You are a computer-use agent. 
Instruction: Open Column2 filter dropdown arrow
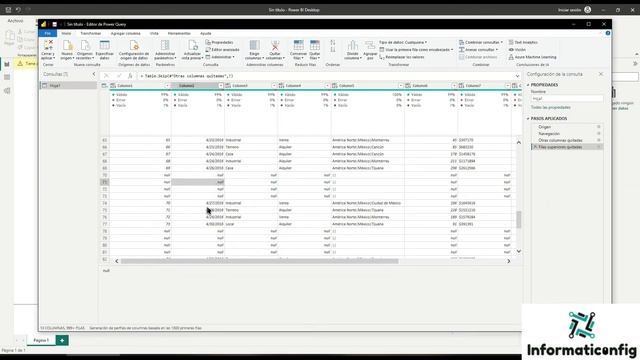(221, 86)
